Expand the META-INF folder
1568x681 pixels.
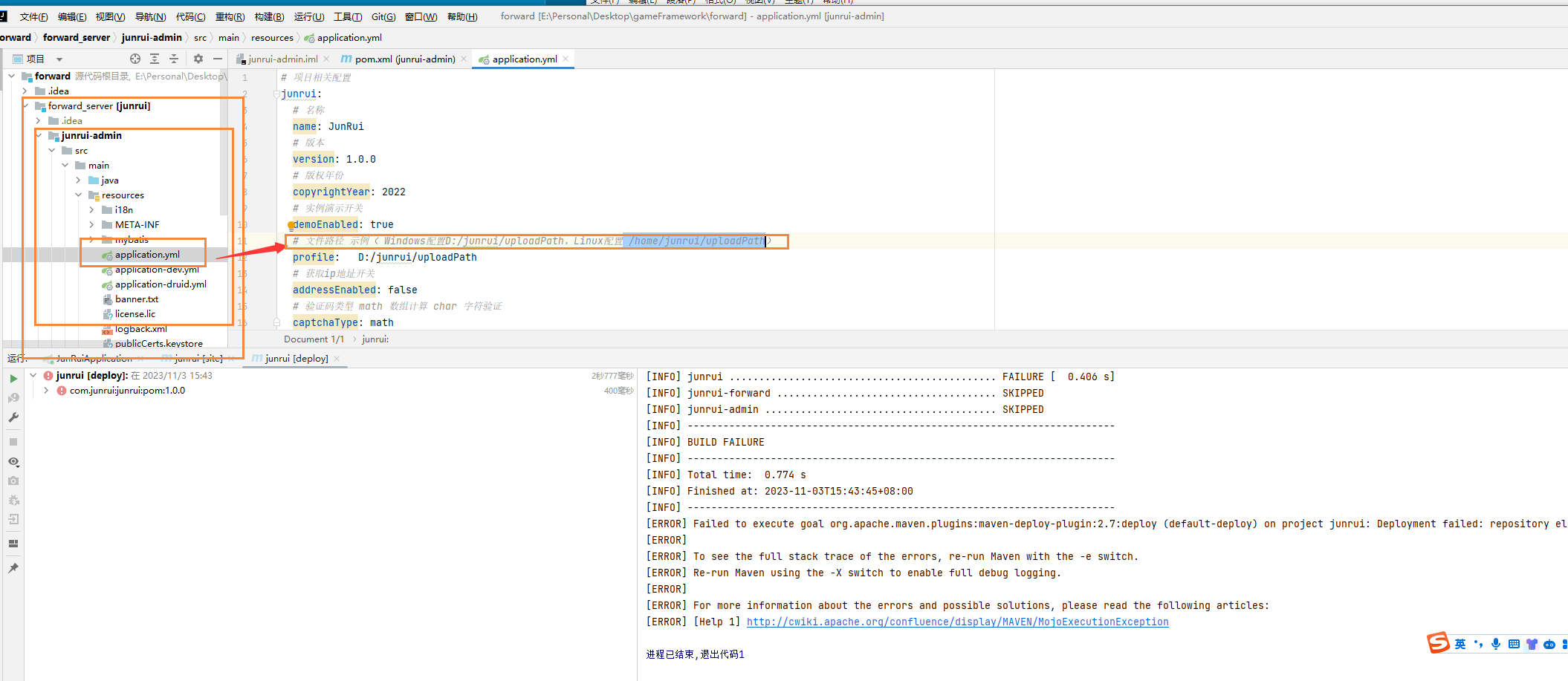92,224
